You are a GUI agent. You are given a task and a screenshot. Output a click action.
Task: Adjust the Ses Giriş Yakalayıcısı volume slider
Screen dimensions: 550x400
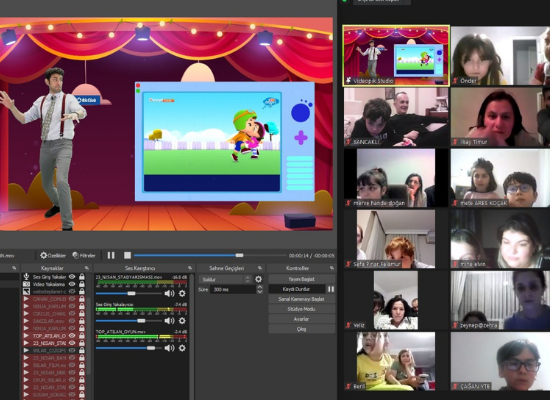[129, 321]
